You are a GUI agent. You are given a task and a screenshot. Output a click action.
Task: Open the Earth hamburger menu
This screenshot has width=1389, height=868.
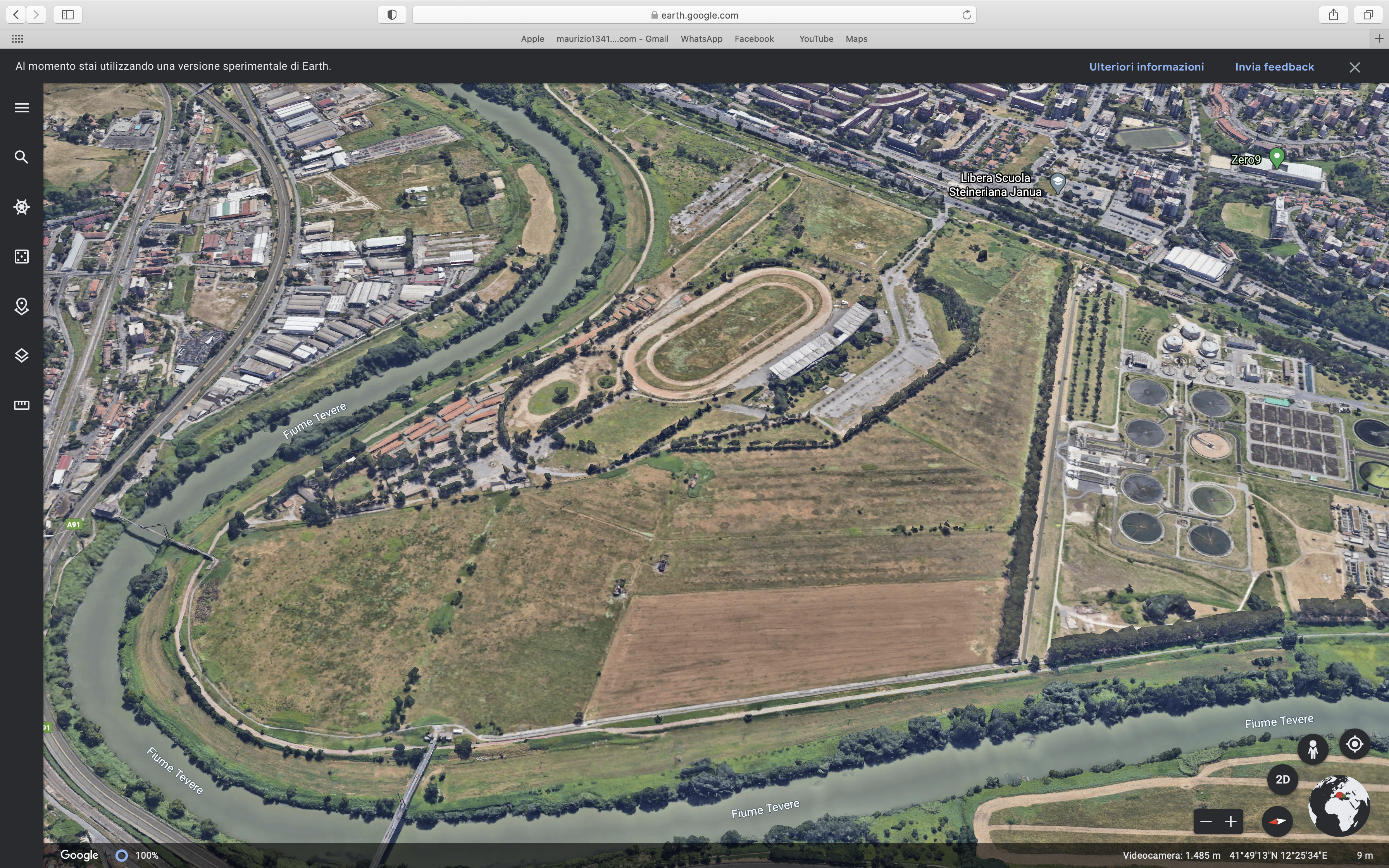pos(21,107)
